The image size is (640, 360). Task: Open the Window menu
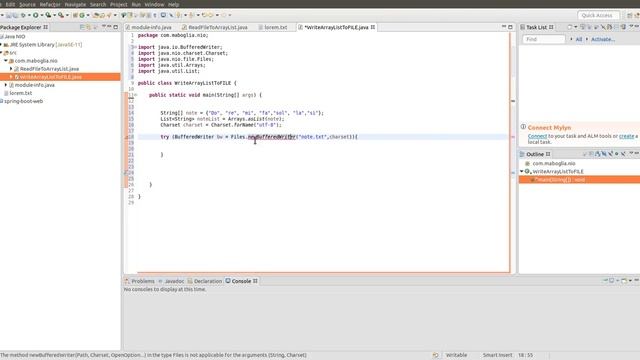(x=154, y=4)
